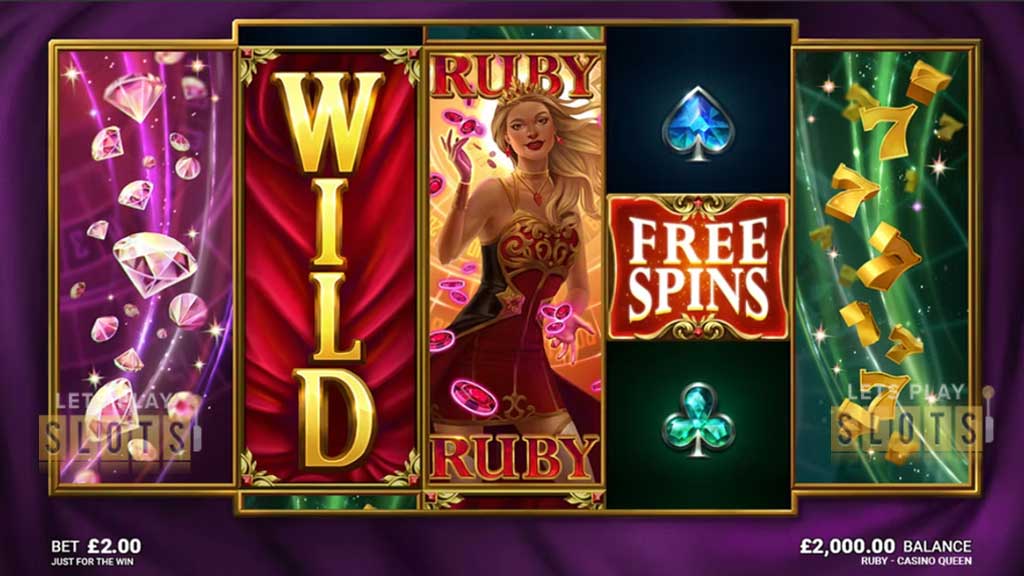Click the Just For The Win label
The height and width of the screenshot is (576, 1024).
[92, 562]
